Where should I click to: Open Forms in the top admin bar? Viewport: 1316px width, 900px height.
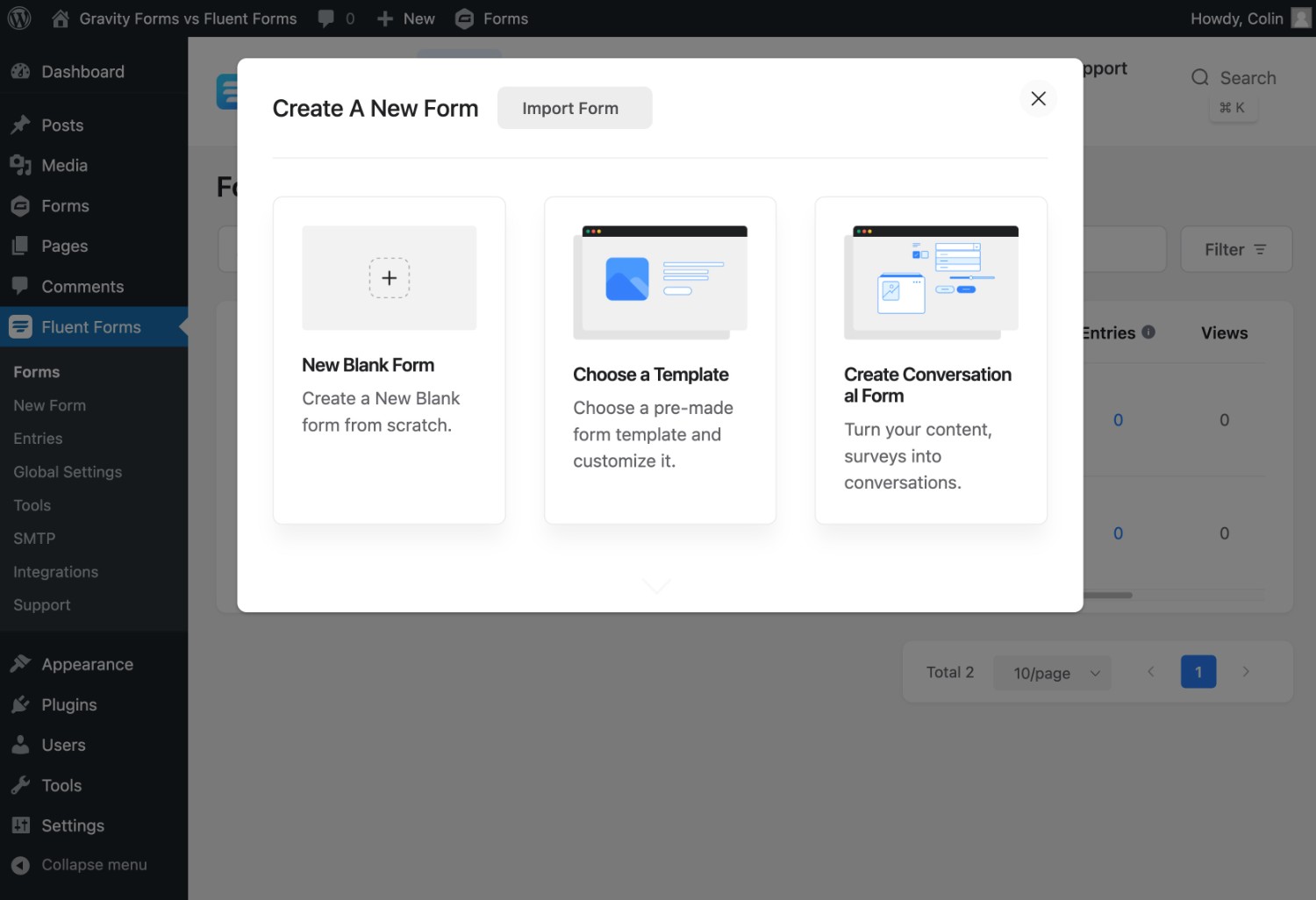[491, 18]
